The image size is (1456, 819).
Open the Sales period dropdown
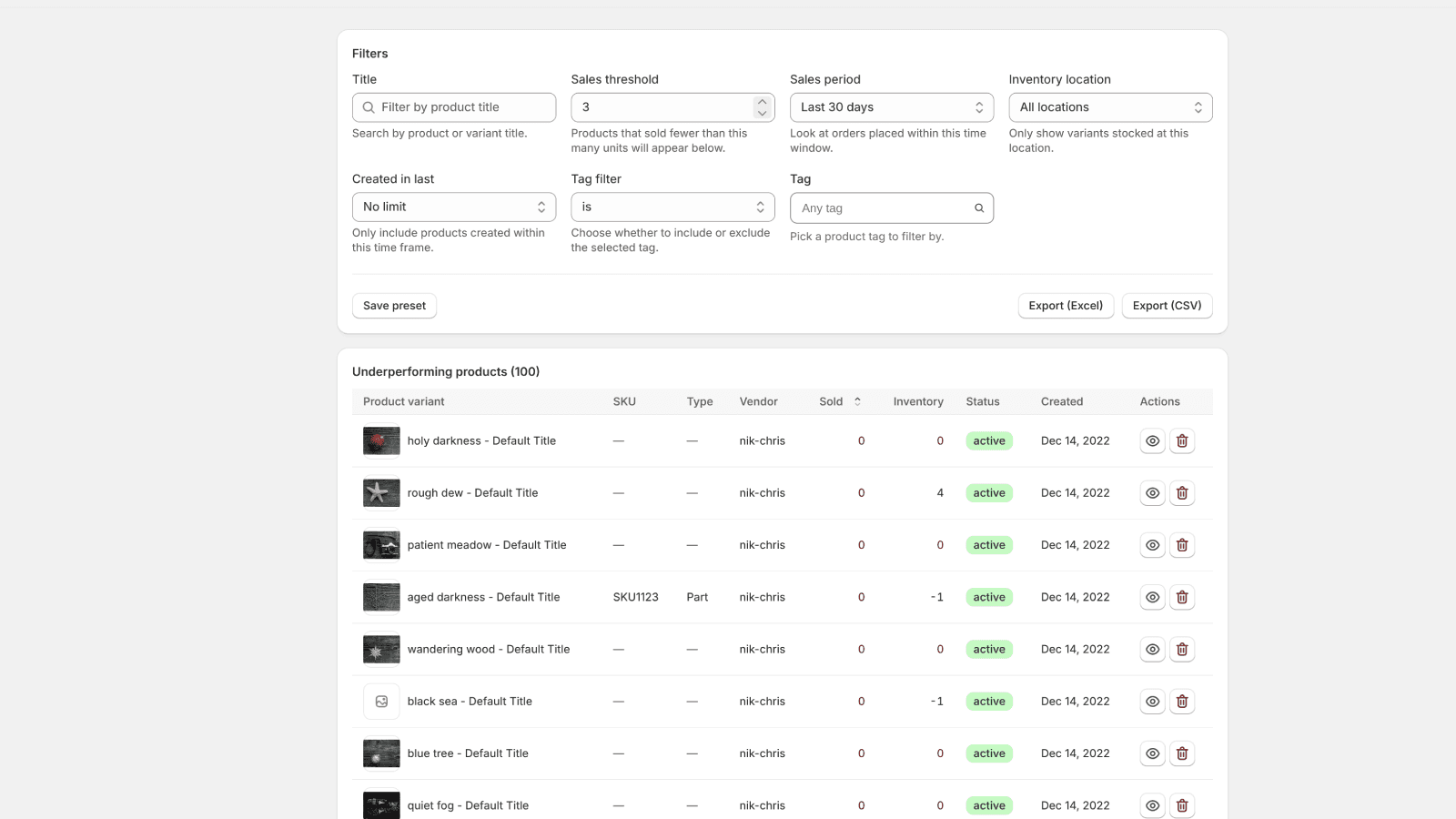tap(892, 107)
